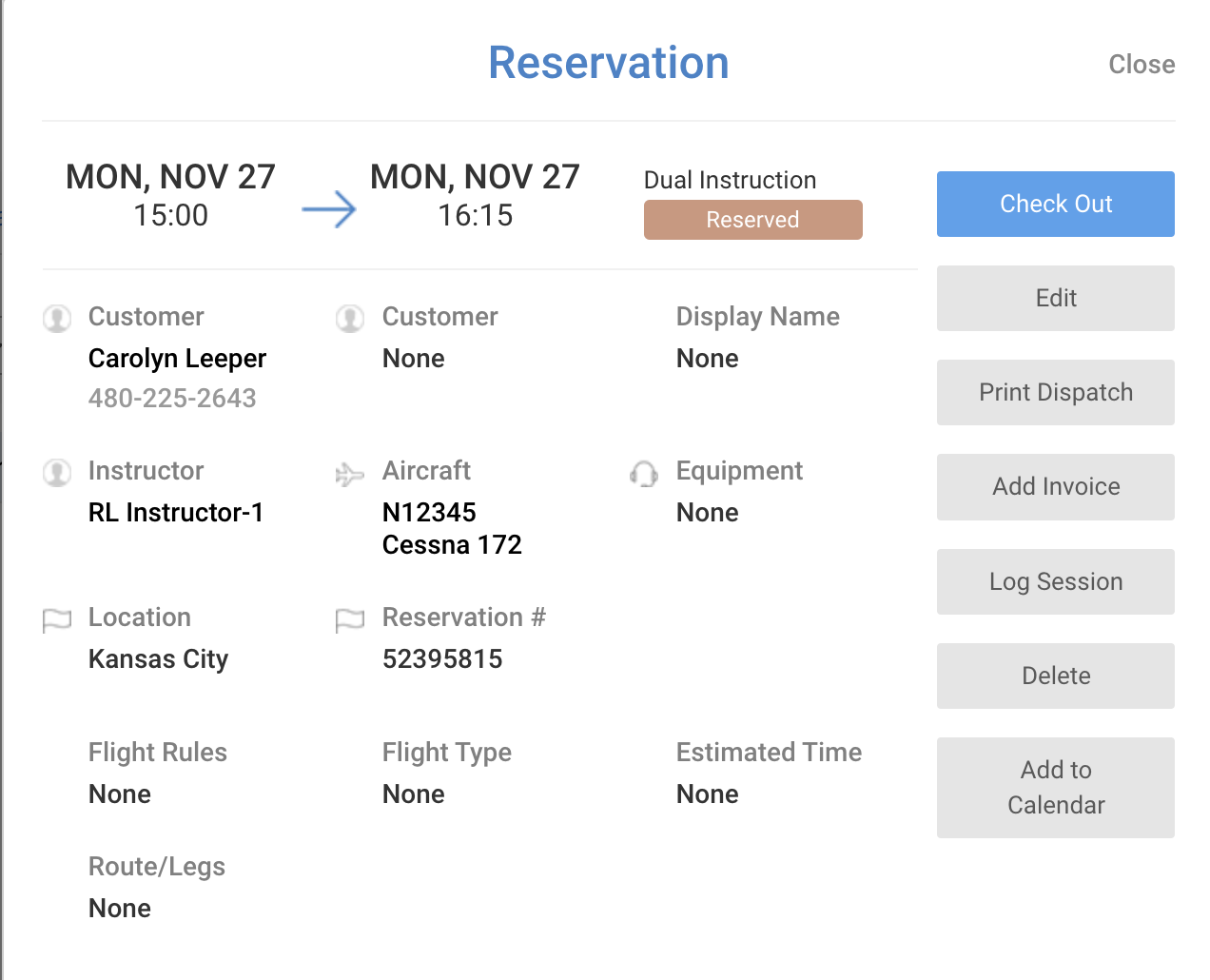Open the Edit reservation button

coord(1055,298)
